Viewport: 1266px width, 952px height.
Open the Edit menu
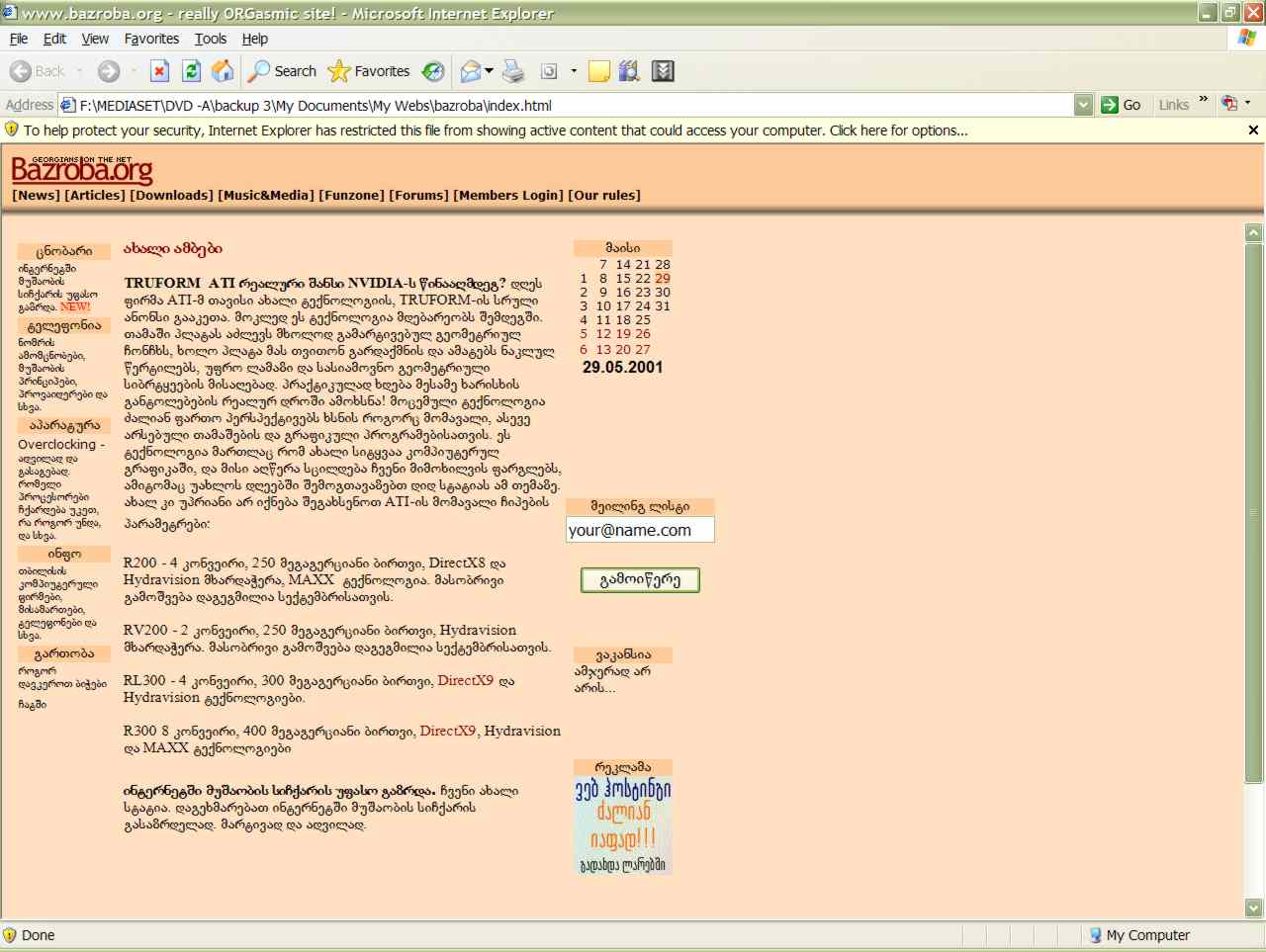tap(54, 39)
